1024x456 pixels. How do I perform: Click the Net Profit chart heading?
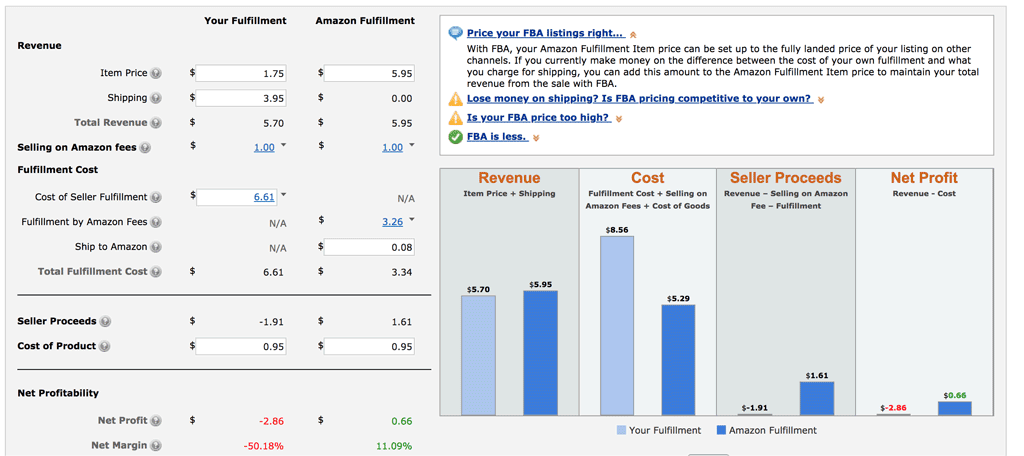point(924,178)
